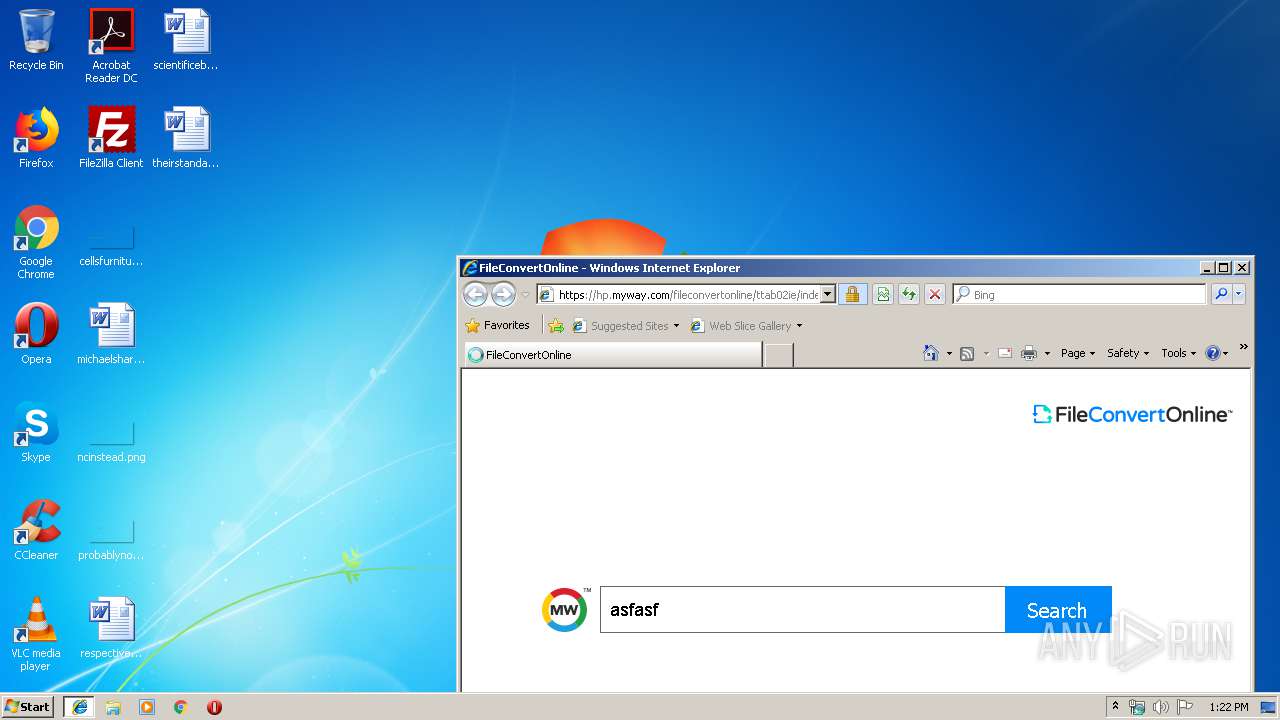
Task: Select Acrobat Reader DC shortcut
Action: coord(111,46)
